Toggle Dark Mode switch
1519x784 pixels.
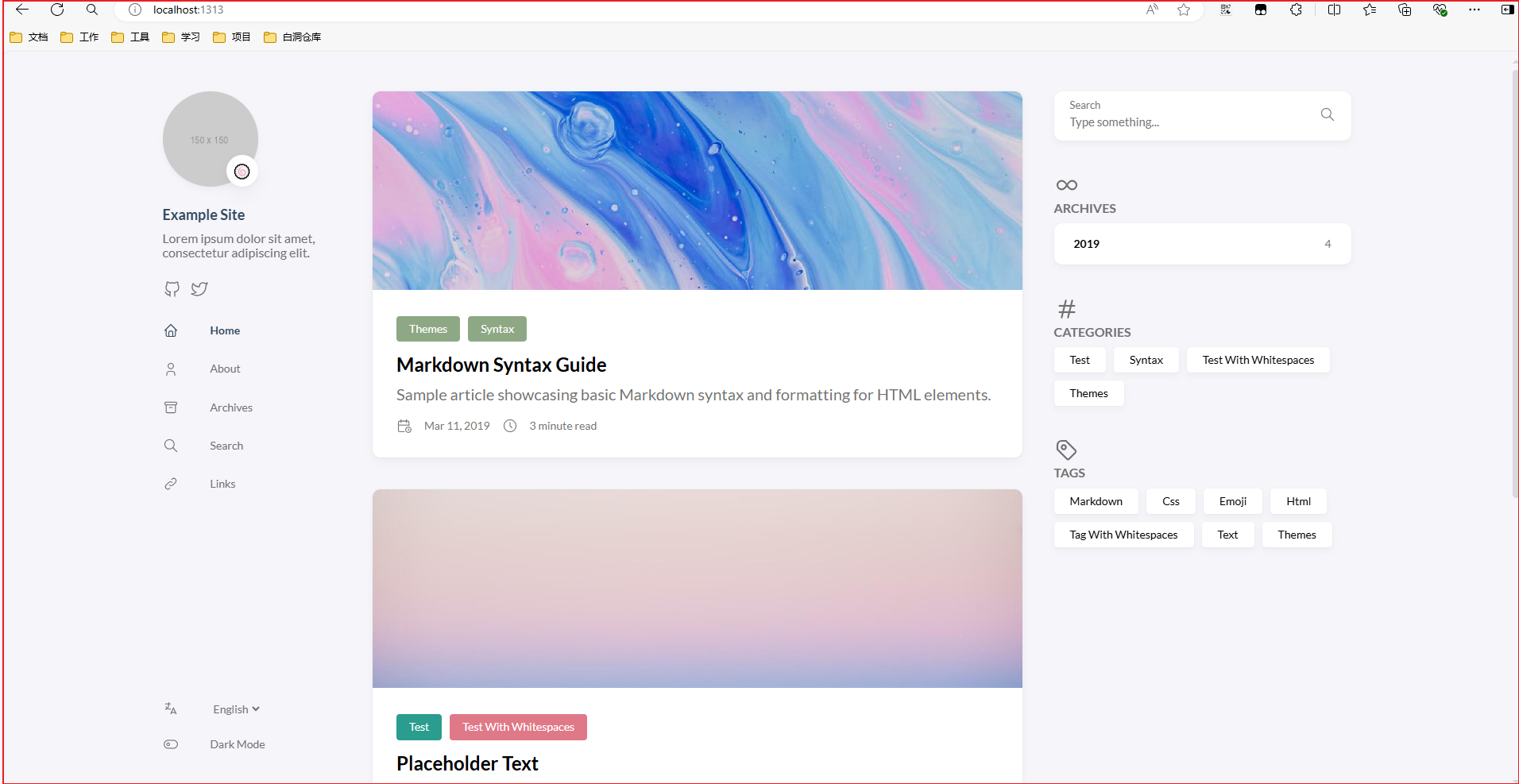click(171, 744)
